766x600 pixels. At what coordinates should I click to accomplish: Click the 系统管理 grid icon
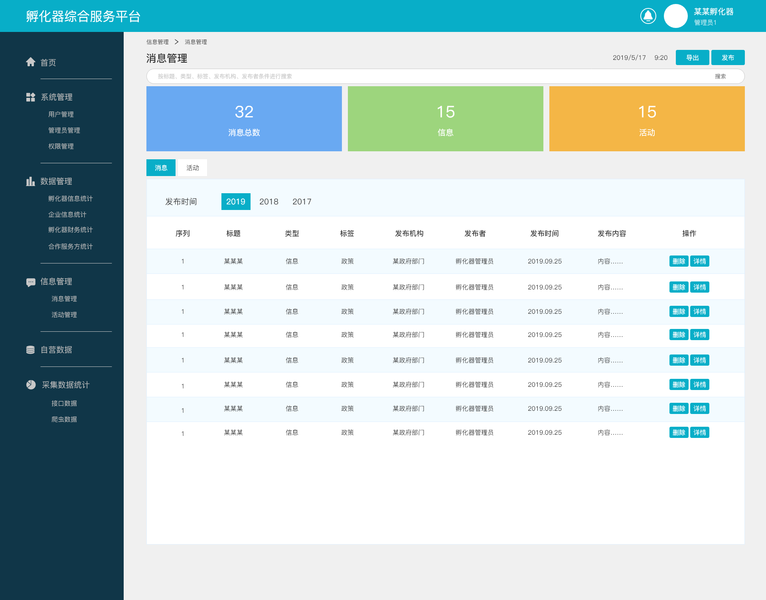click(31, 97)
